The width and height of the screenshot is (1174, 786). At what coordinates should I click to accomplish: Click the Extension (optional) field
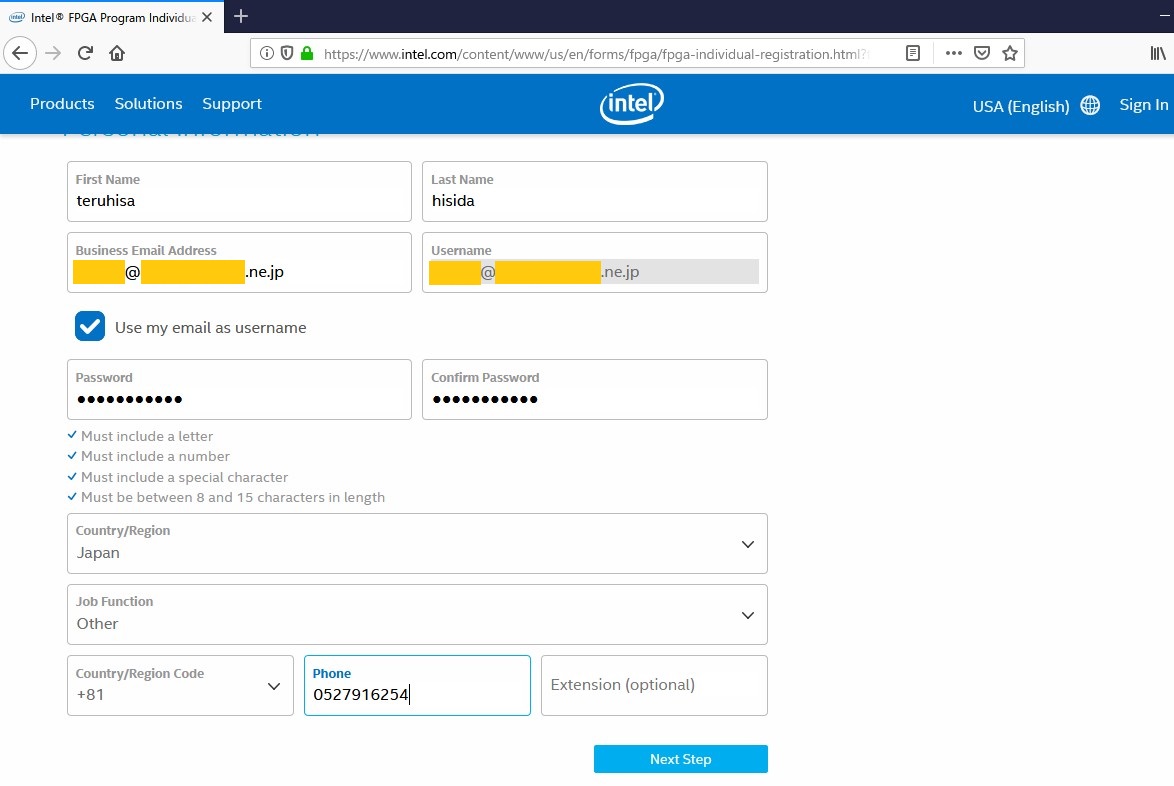pos(654,686)
